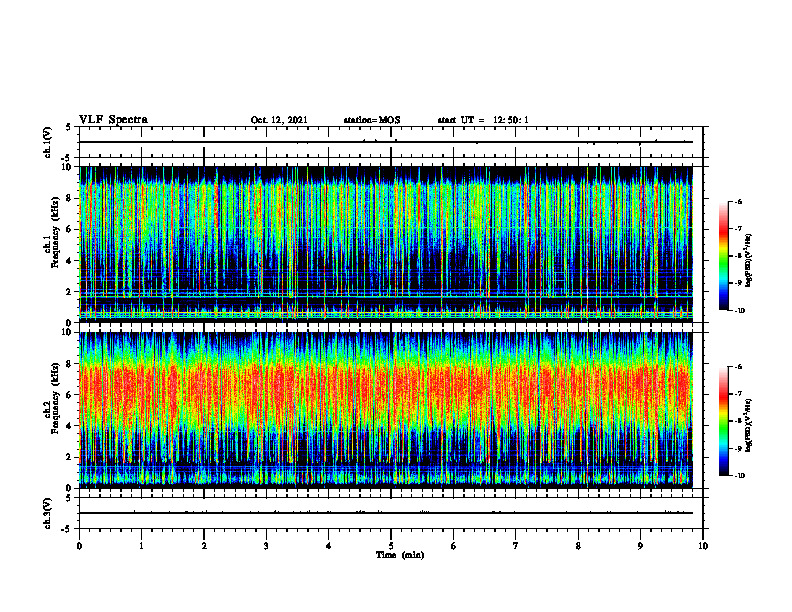Click the "station=MOS" header label
The image size is (792, 612).
[x=372, y=120]
